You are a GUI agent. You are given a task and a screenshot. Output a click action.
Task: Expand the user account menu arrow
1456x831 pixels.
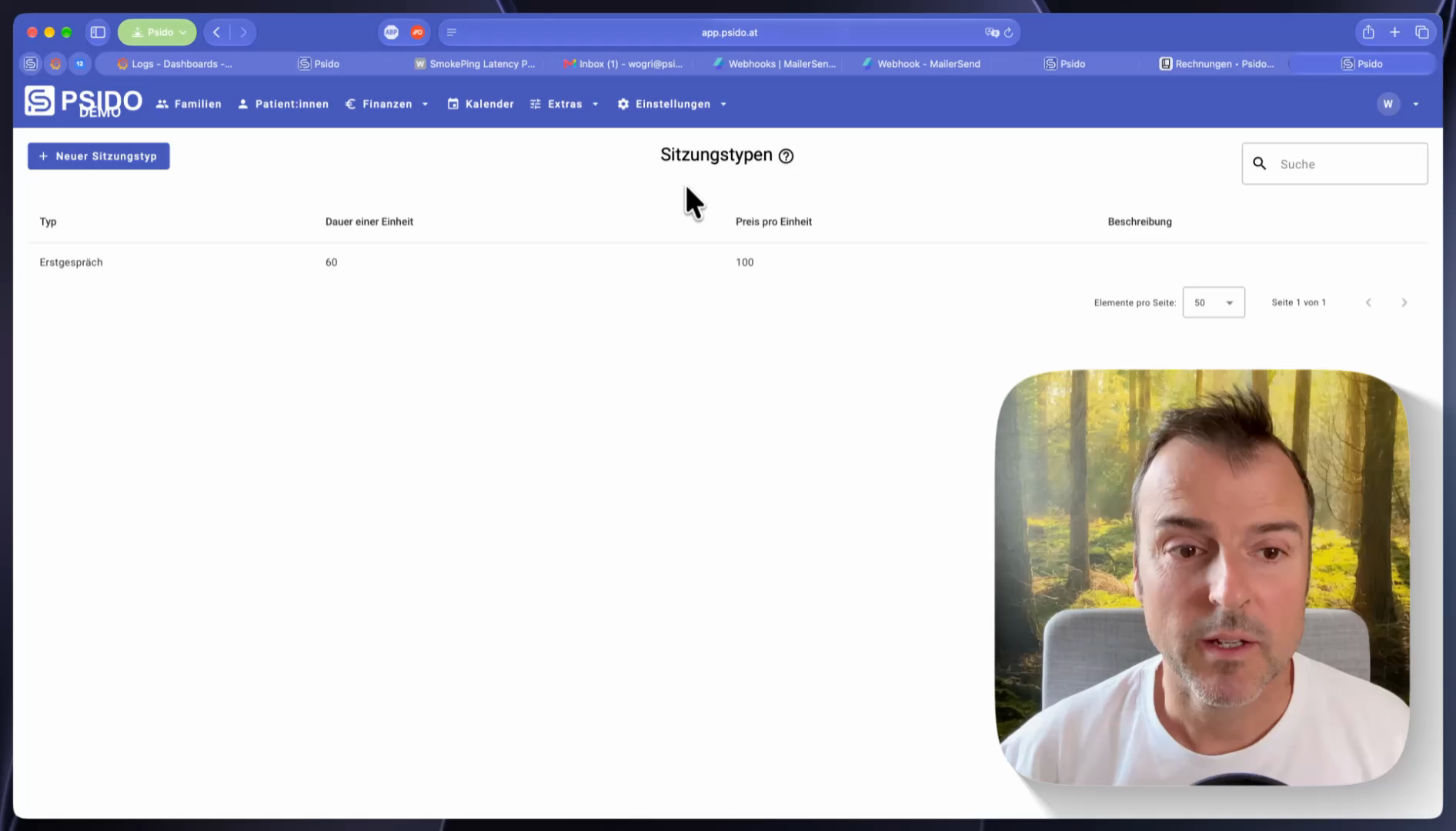click(x=1416, y=104)
